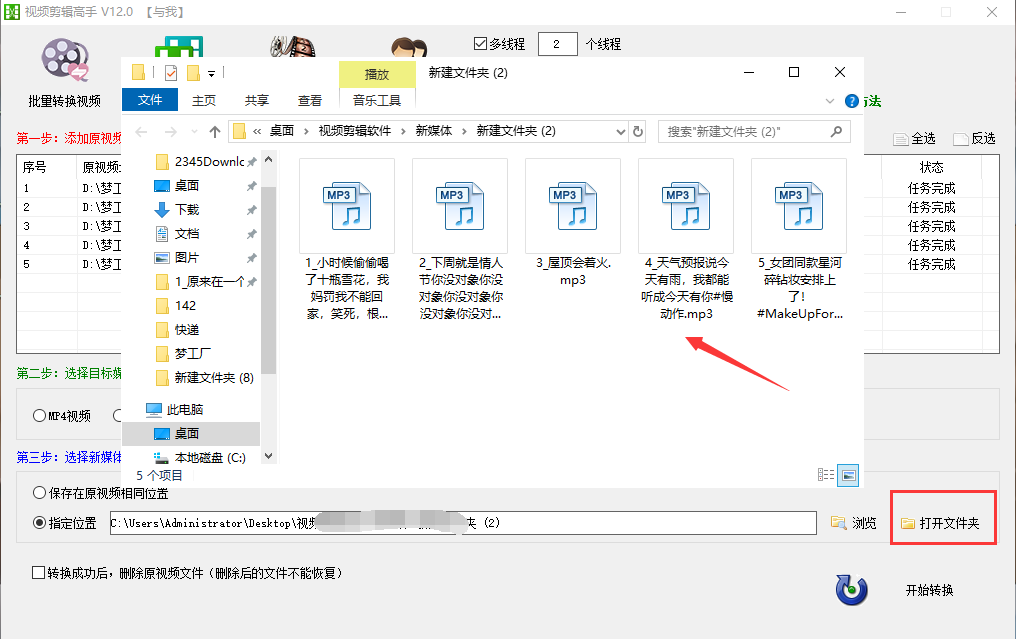Click the navigation pane scroll-up arrow
The width and height of the screenshot is (1016, 639).
point(269,159)
